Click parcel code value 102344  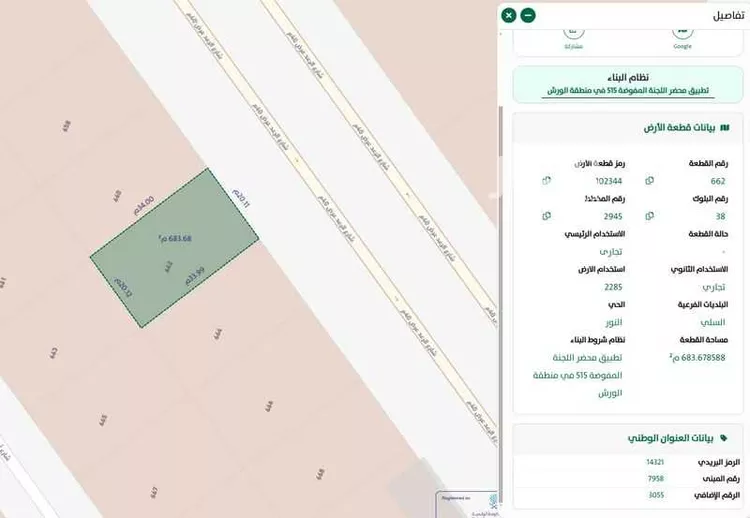point(609,181)
